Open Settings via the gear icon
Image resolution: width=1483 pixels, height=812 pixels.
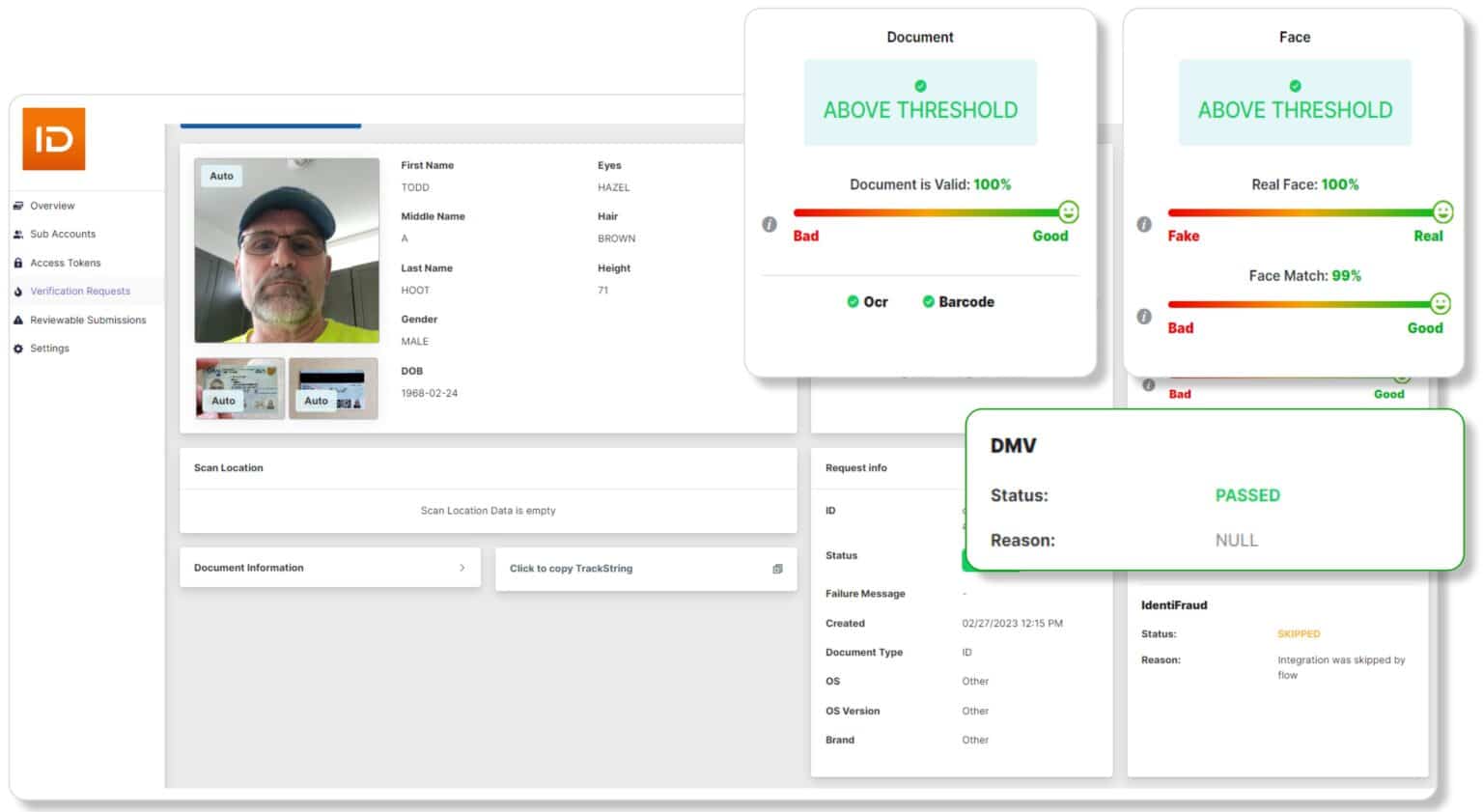point(16,348)
